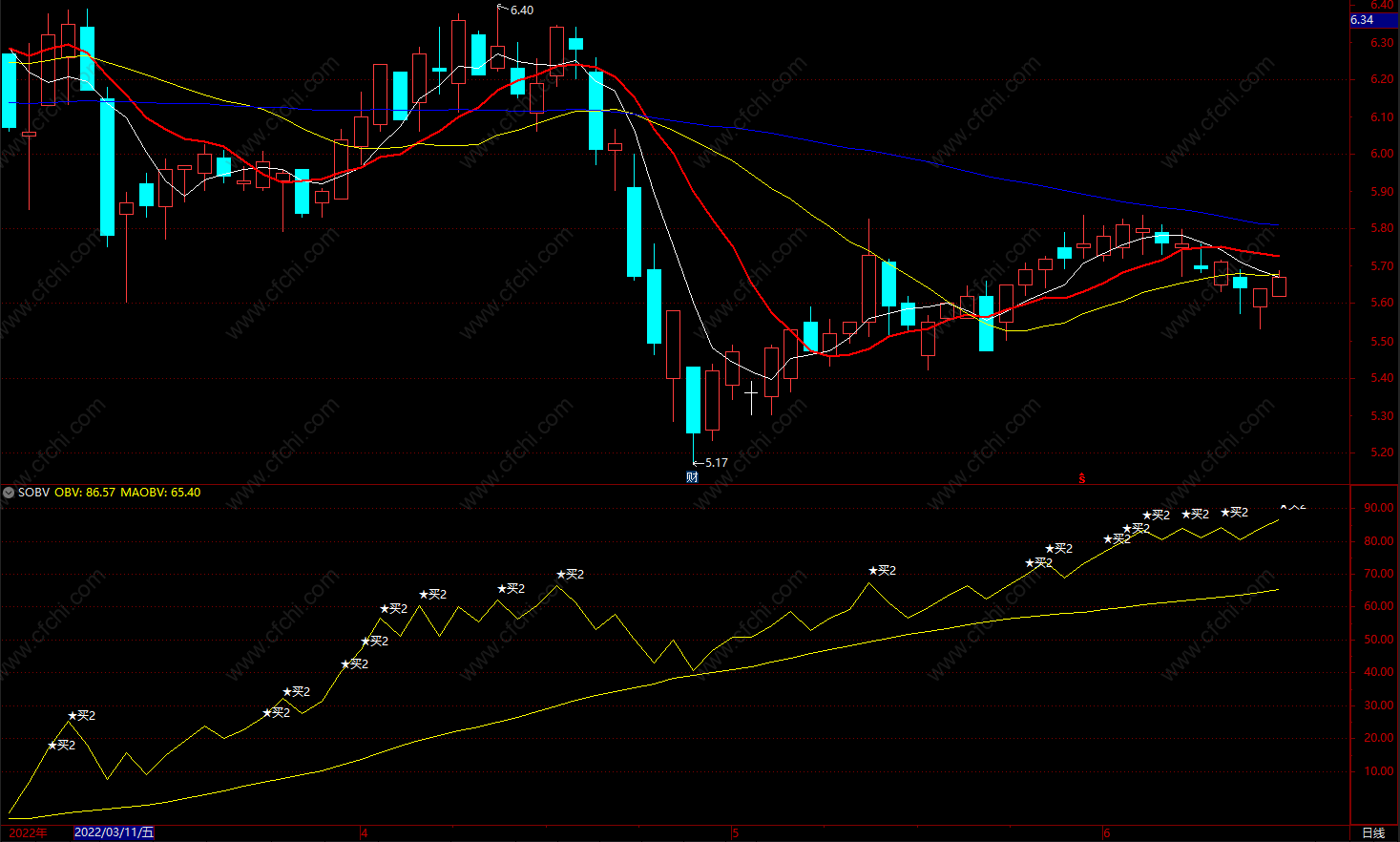This screenshot has height=842, width=1400.
Task: Click the 6.20 price axis label
Action: [x=1382, y=79]
